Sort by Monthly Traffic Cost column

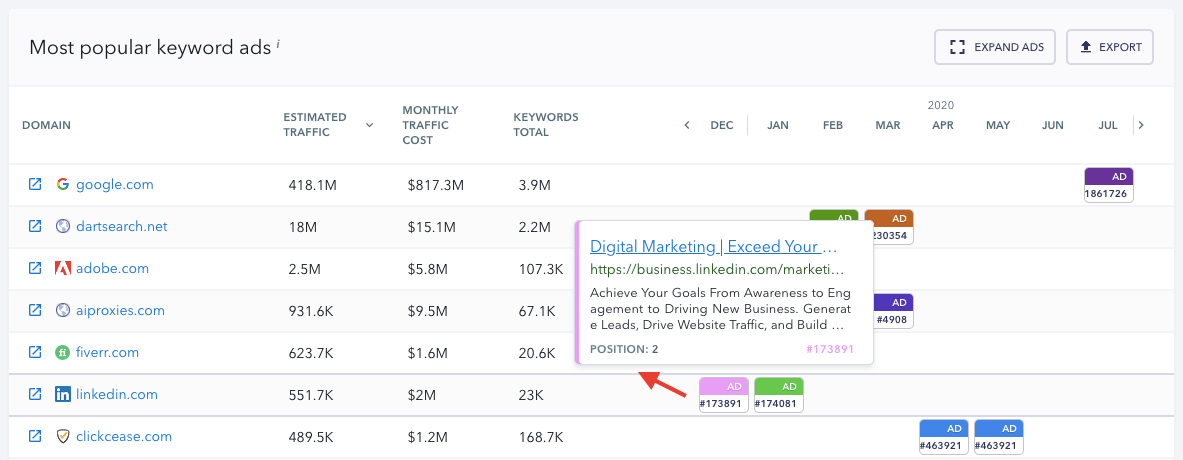click(430, 125)
